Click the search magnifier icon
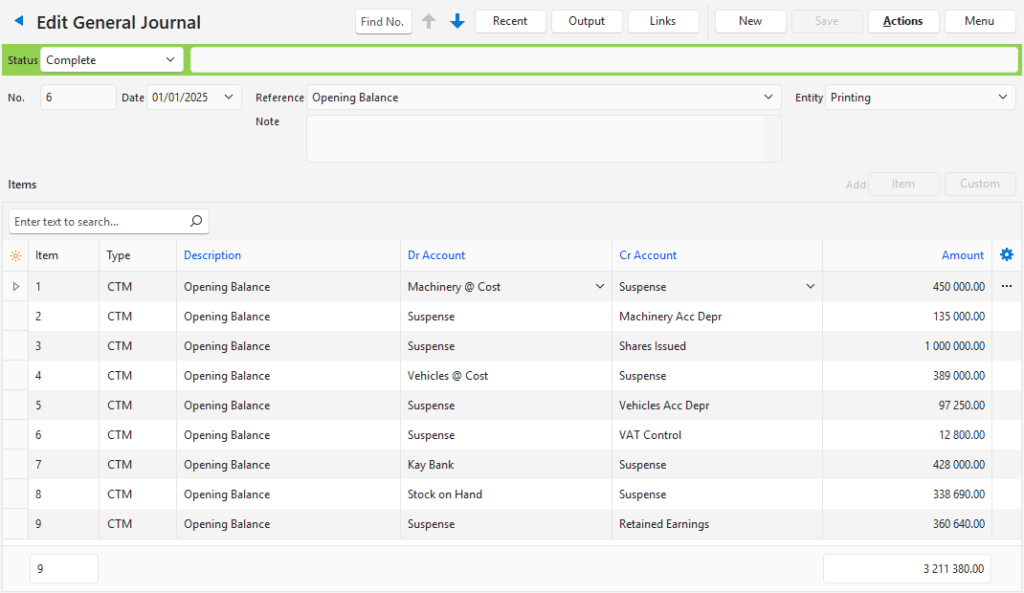The image size is (1024, 593). click(196, 221)
